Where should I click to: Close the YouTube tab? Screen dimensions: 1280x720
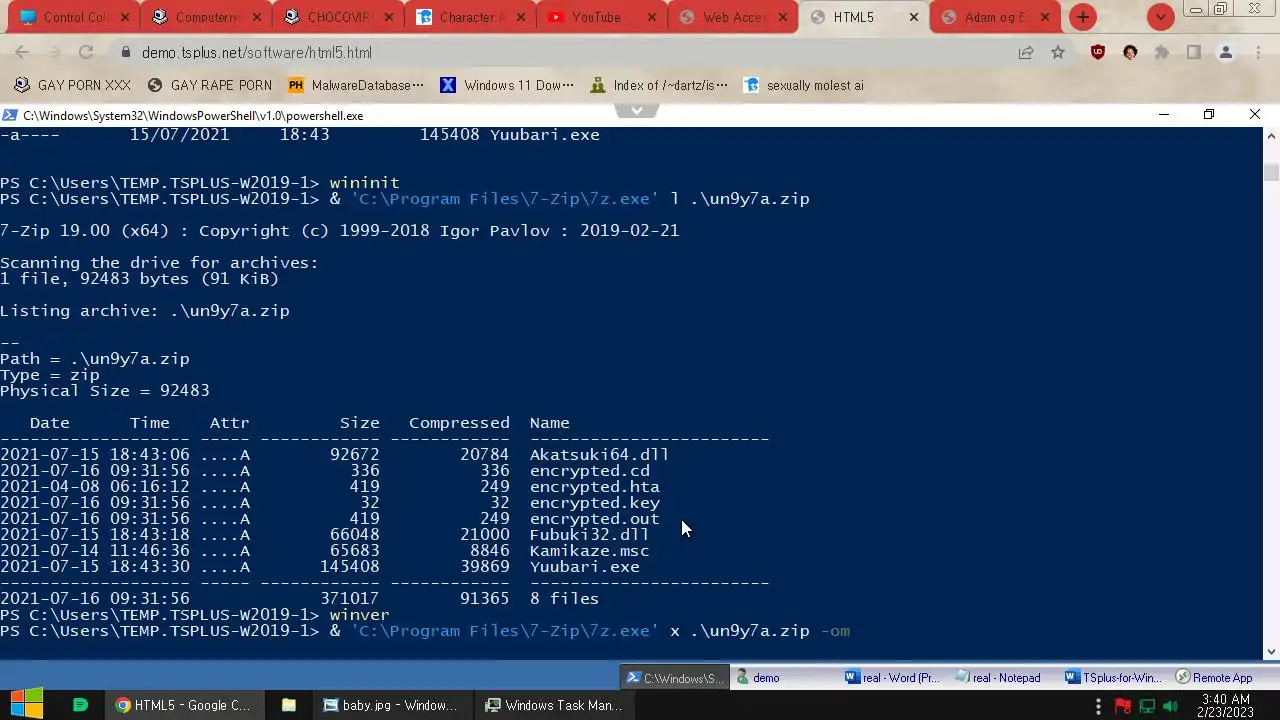651,17
